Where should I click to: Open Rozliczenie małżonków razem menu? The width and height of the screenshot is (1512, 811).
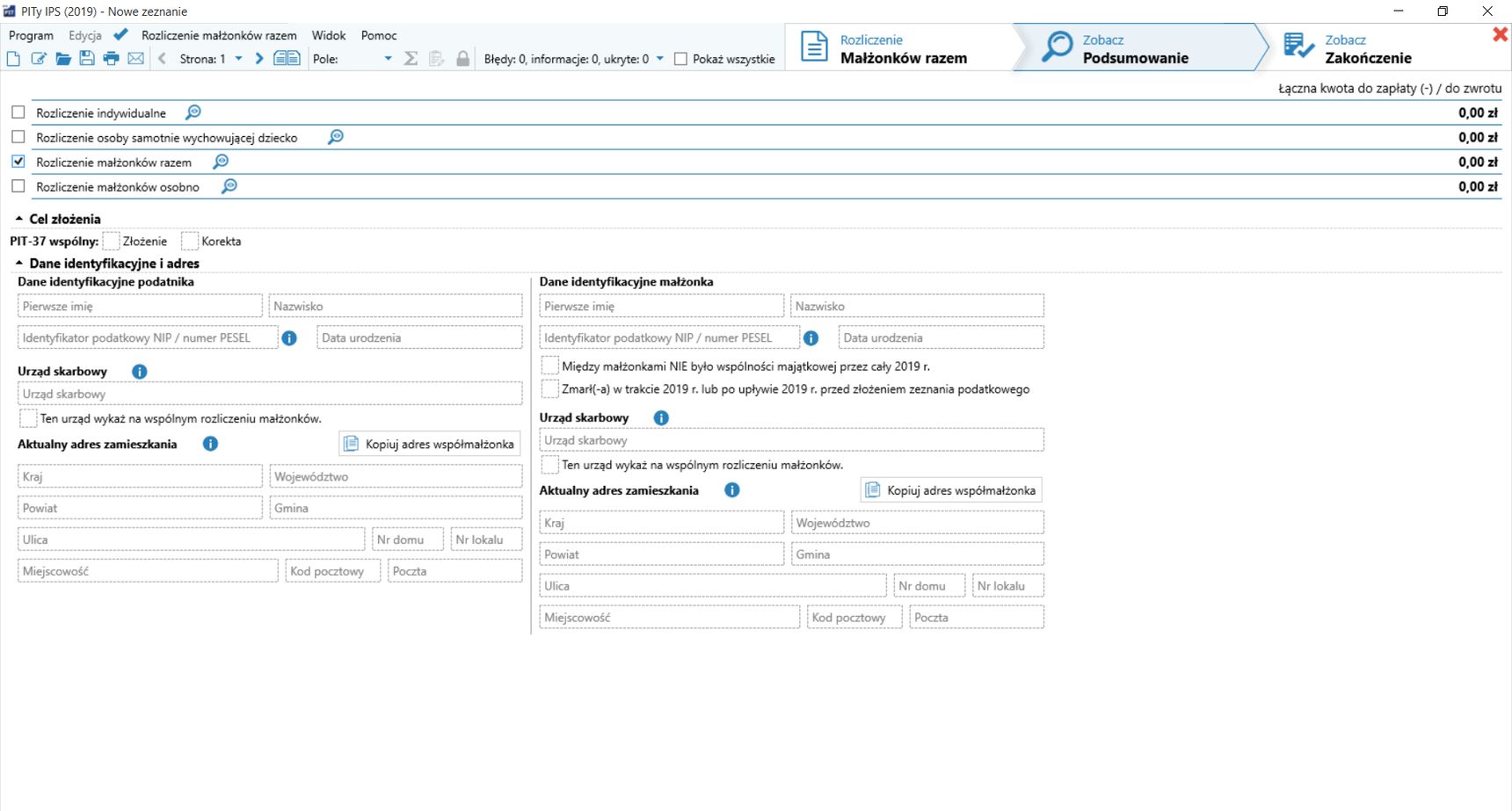[x=219, y=35]
